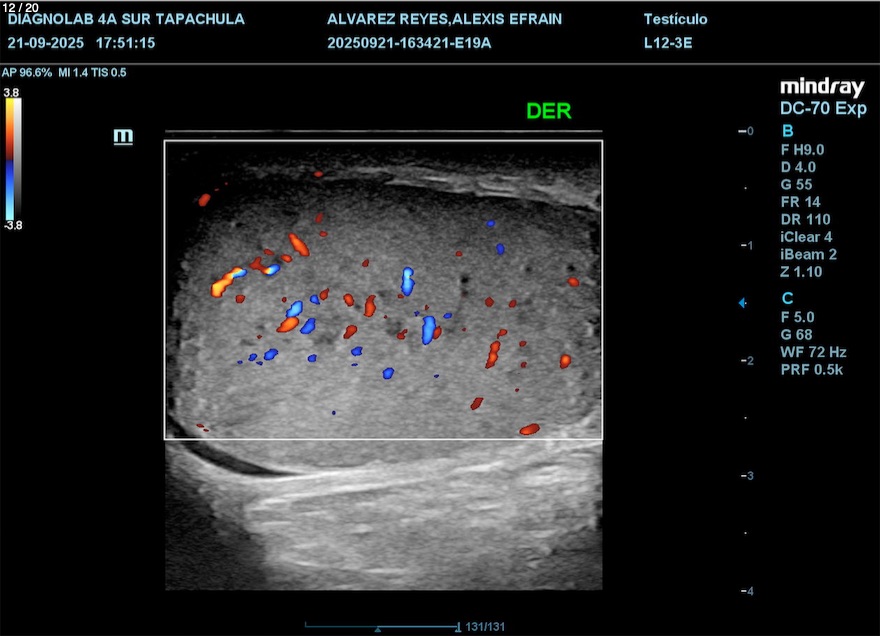Click the color Doppler velocity scale bar

point(11,159)
